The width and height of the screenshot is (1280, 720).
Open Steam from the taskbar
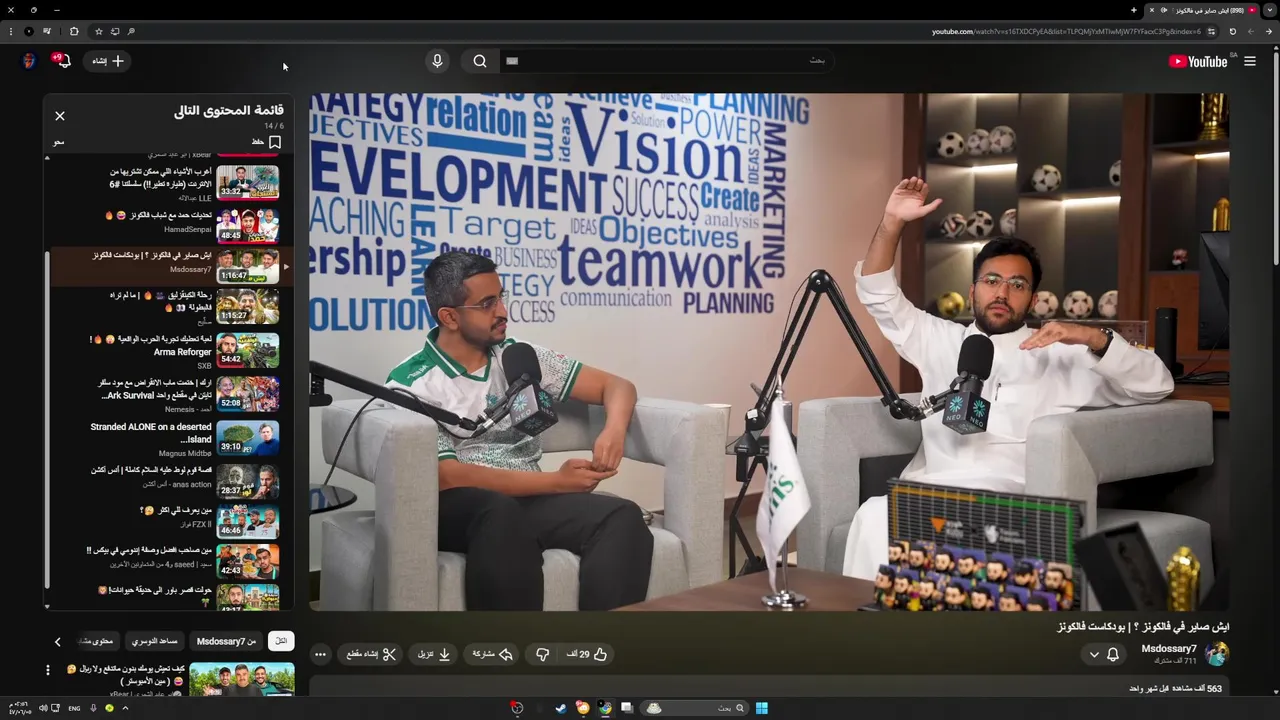pyautogui.click(x=560, y=708)
